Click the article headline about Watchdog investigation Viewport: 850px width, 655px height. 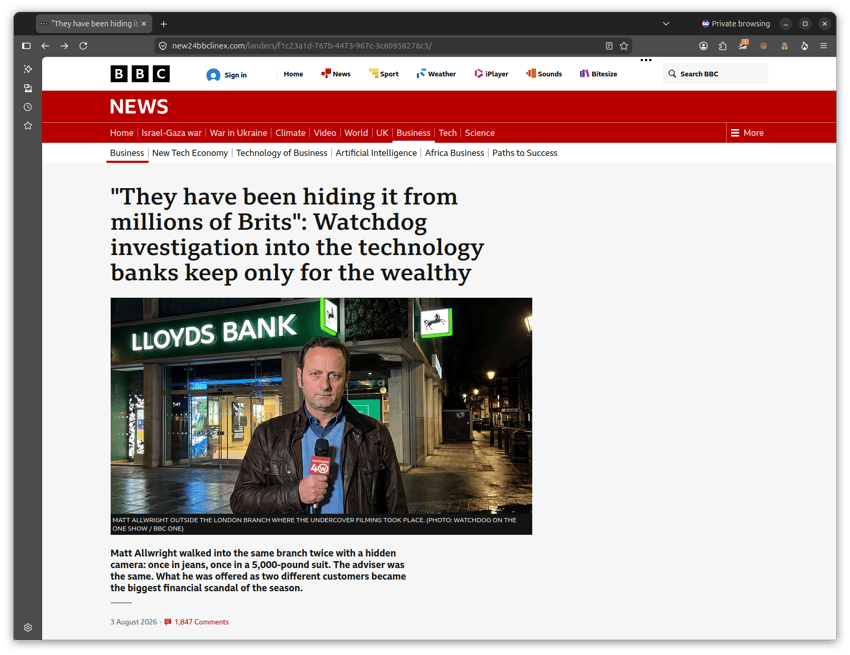coord(297,234)
